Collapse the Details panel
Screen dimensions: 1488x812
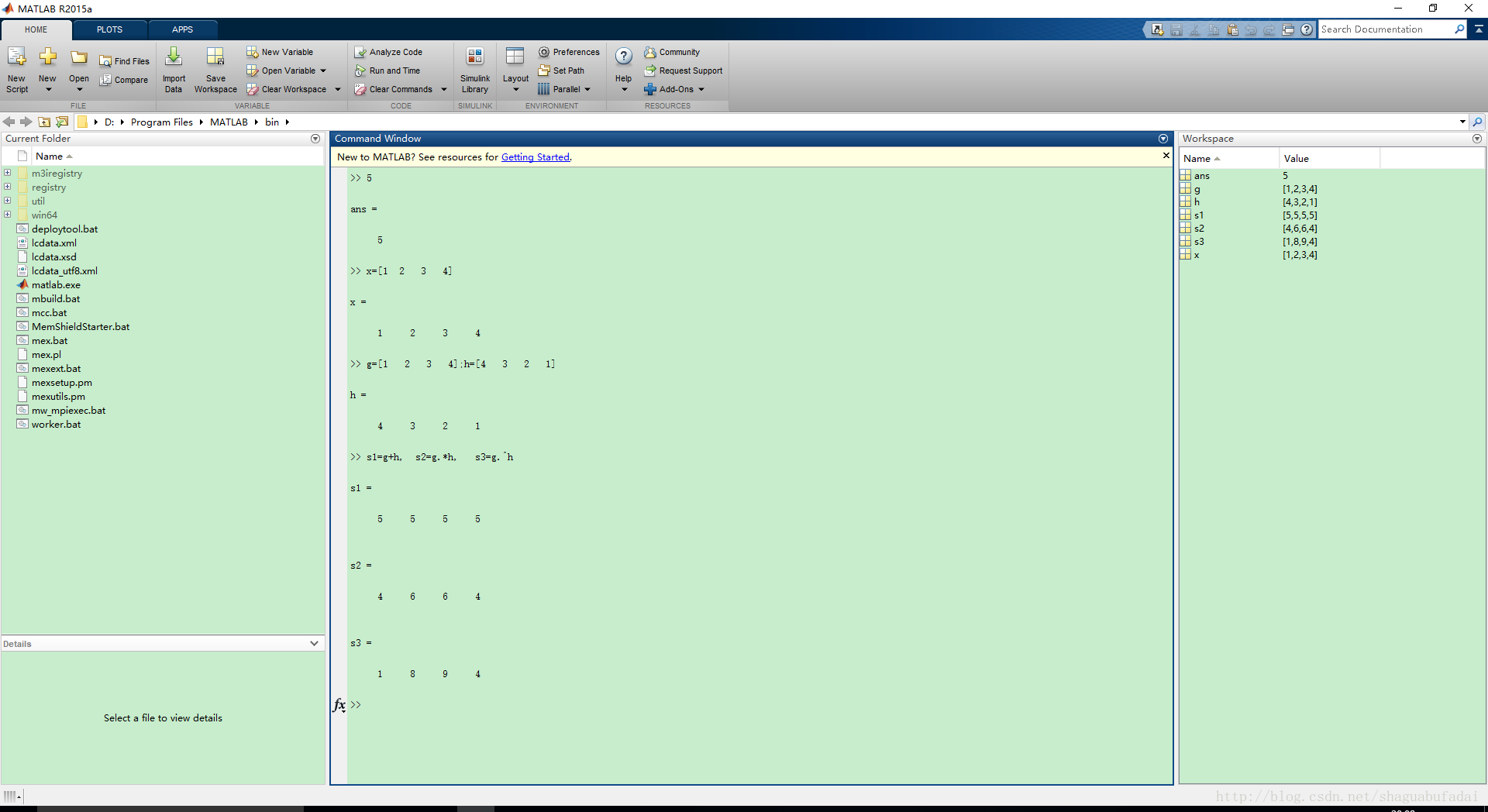[x=314, y=643]
